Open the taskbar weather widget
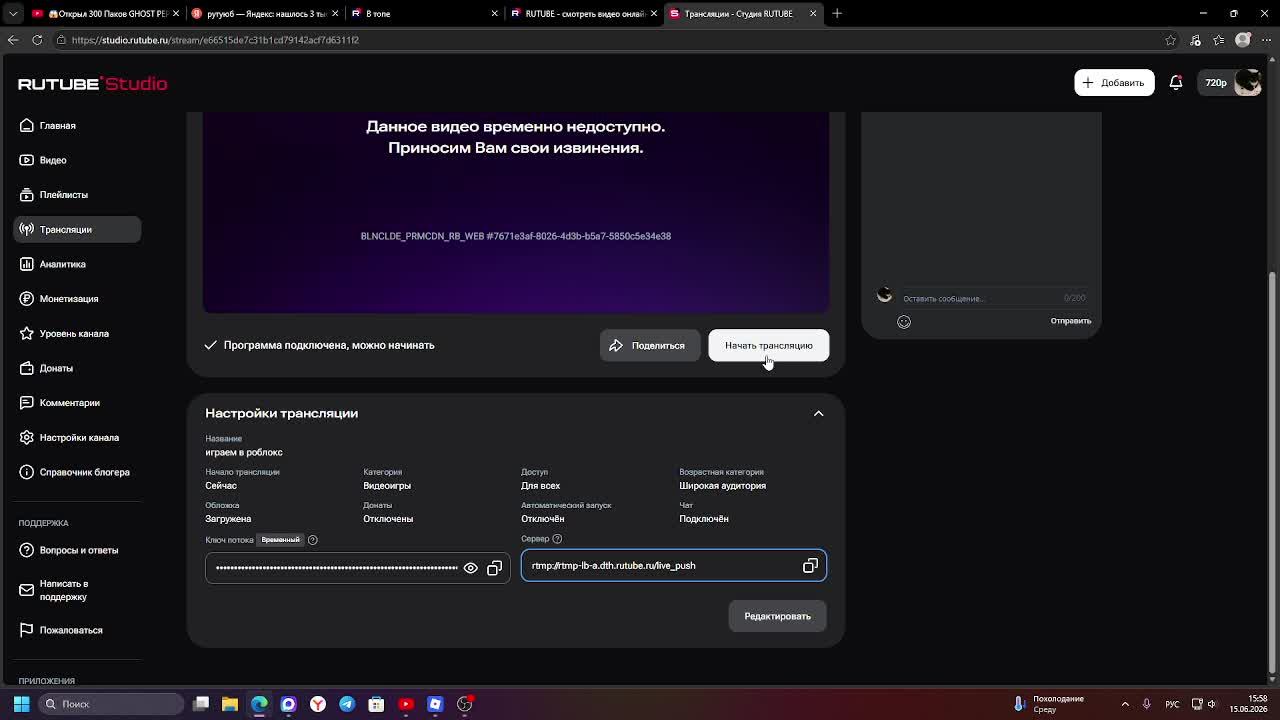Image resolution: width=1280 pixels, height=720 pixels. (1049, 704)
